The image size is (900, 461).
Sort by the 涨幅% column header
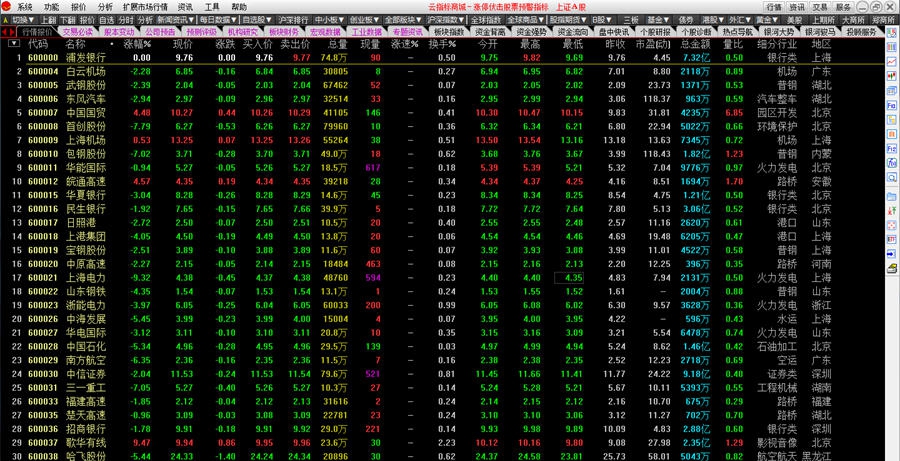(x=137, y=44)
